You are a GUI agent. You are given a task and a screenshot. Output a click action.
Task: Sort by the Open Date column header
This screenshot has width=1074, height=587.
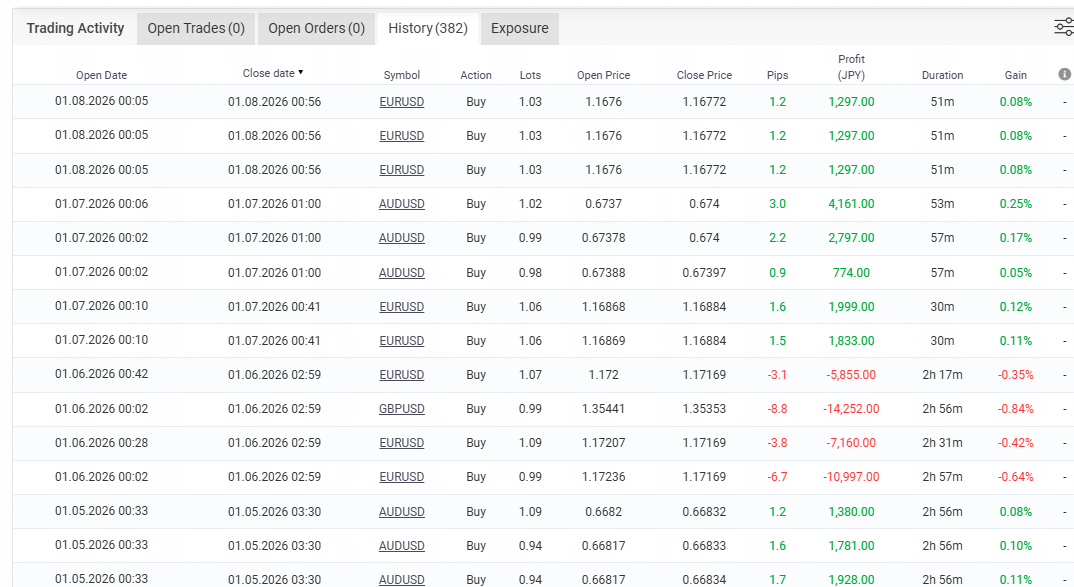point(101,75)
